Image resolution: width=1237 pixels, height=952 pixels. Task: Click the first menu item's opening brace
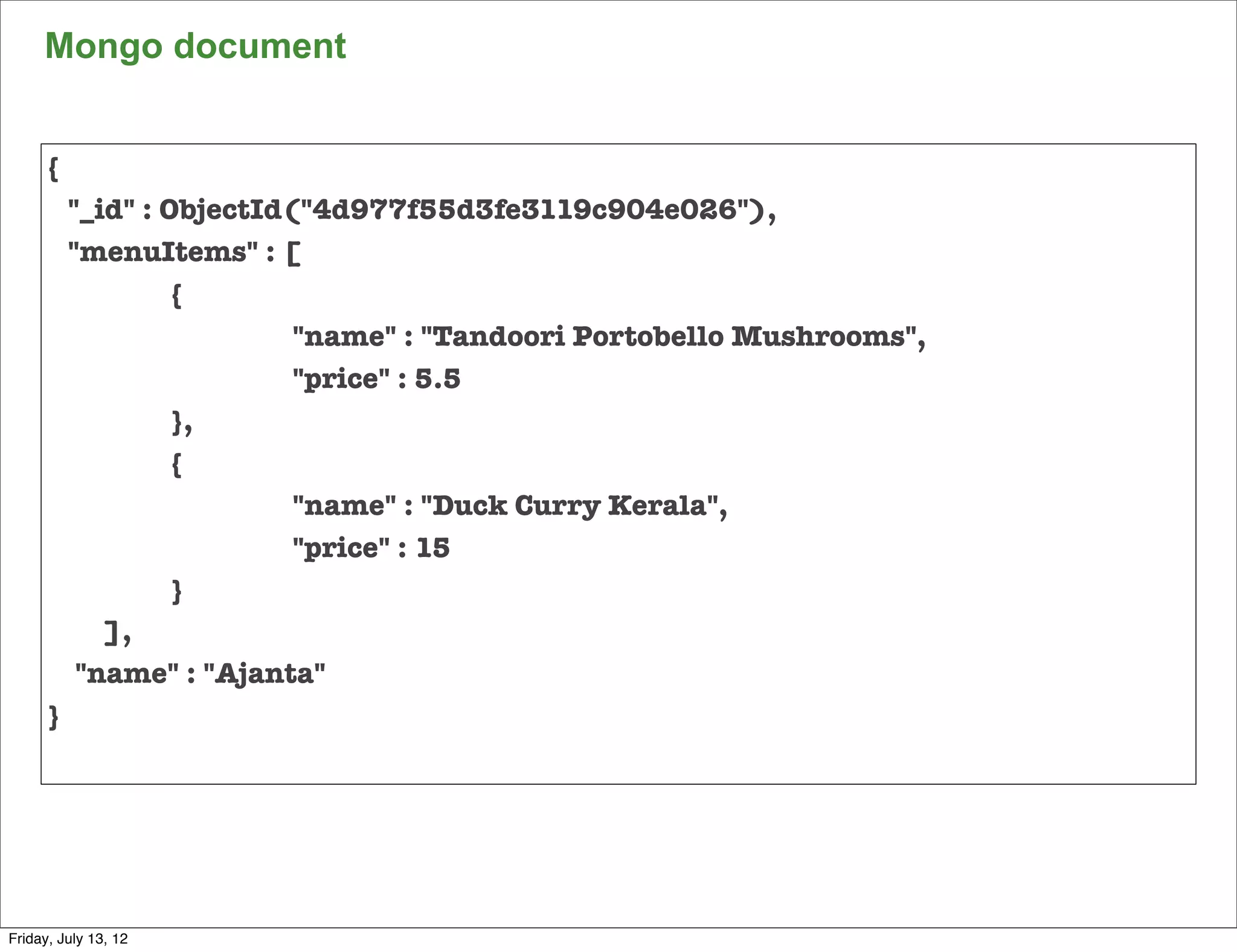click(176, 295)
